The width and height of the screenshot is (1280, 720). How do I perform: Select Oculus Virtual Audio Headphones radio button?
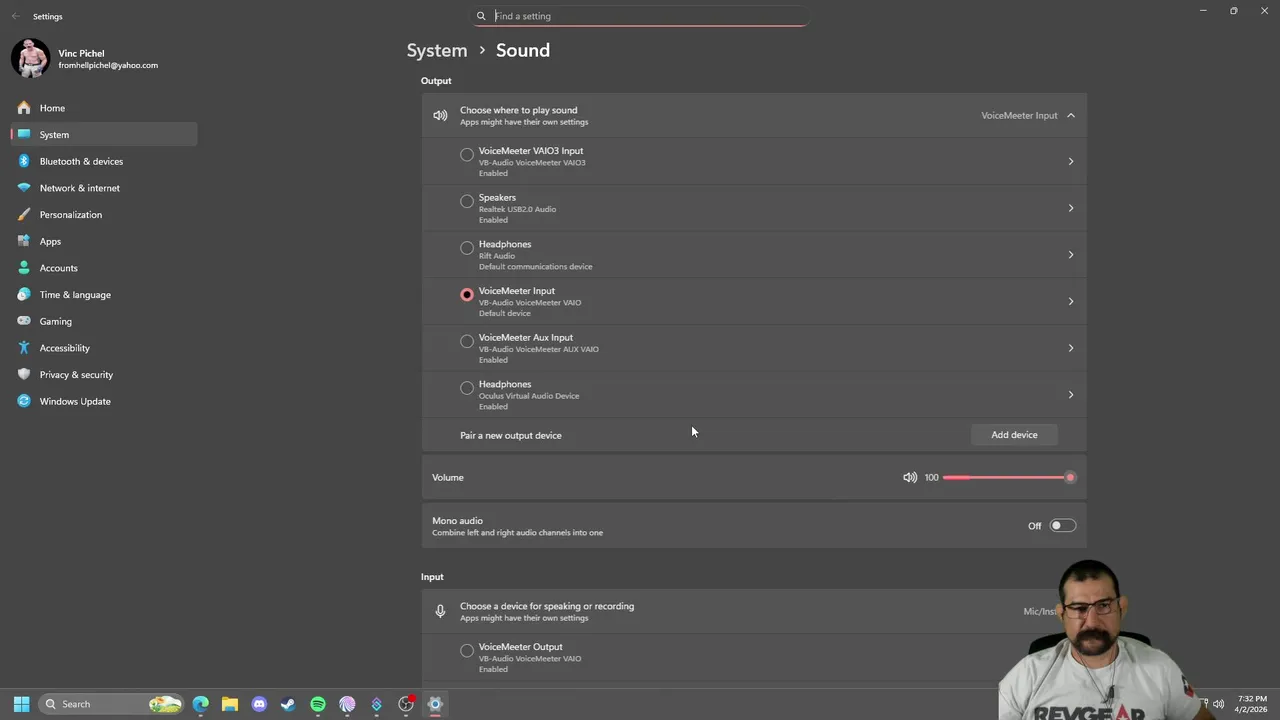click(467, 388)
